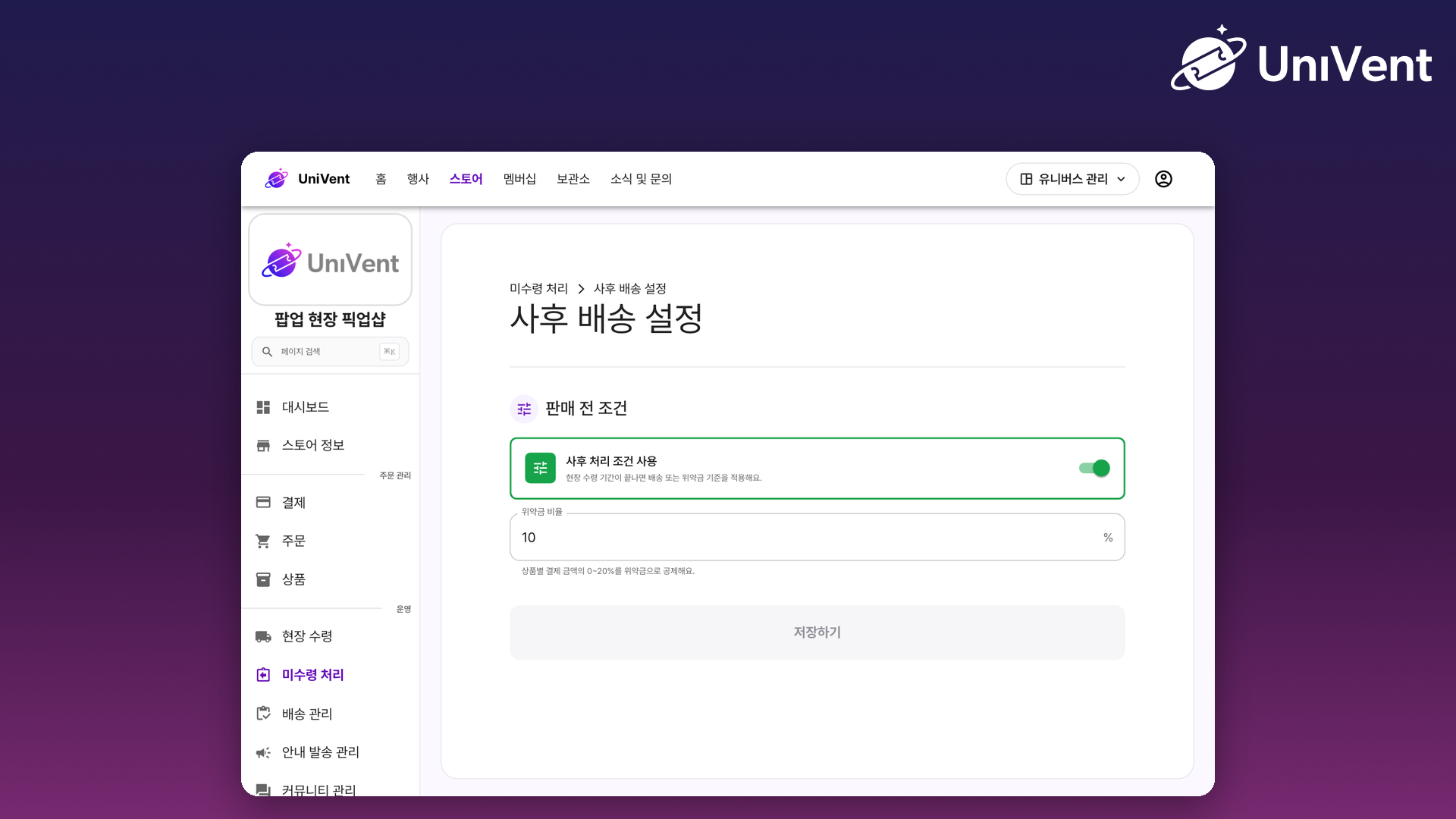The width and height of the screenshot is (1456, 819).
Task: Click the purple sliders icon beside 판매 전 조건
Action: [524, 409]
